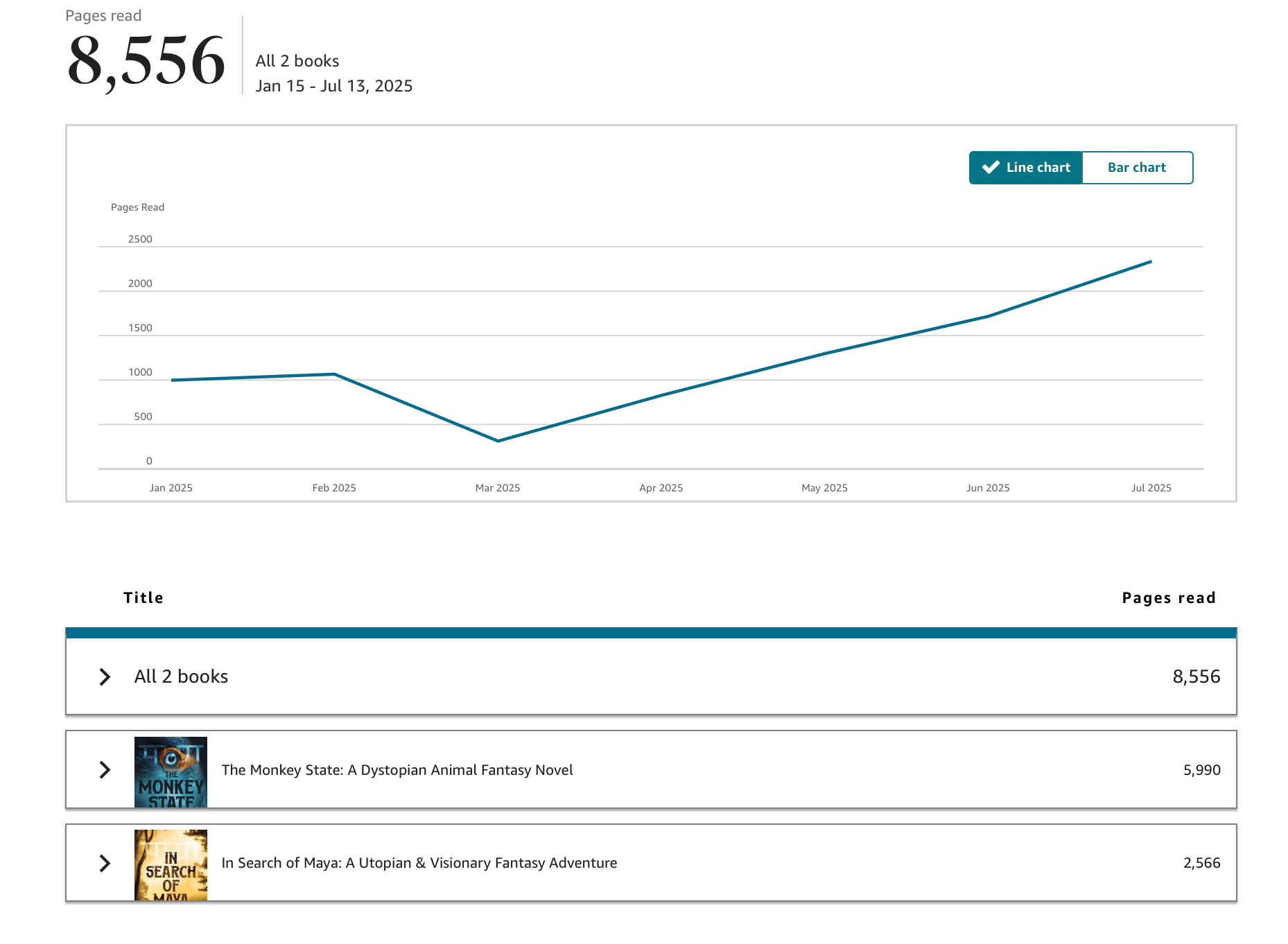This screenshot has height=944, width=1288.
Task: Click the Jan 15 - Jul 13, 2025 date range
Action: coord(334,86)
